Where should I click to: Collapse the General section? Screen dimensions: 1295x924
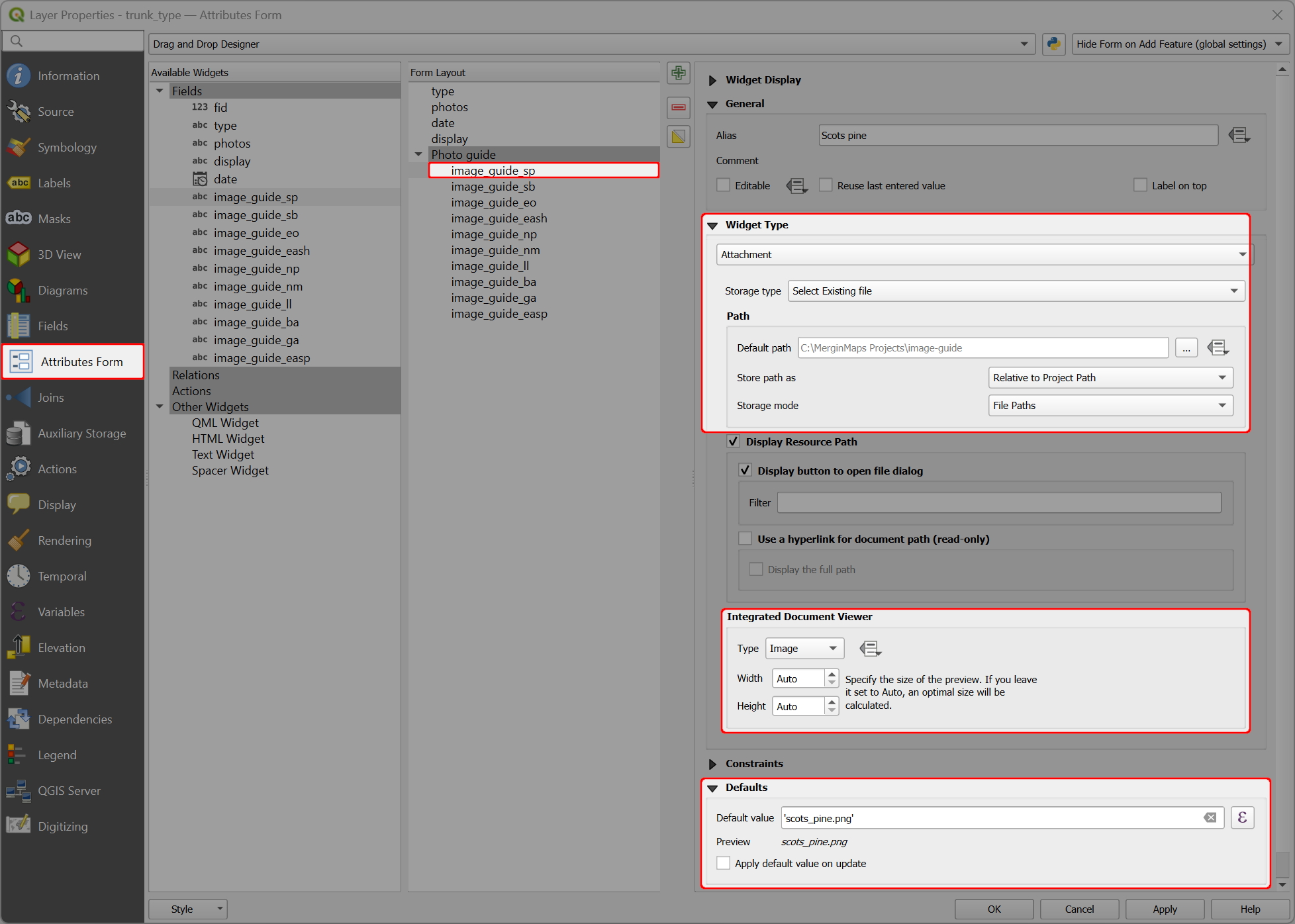[712, 104]
